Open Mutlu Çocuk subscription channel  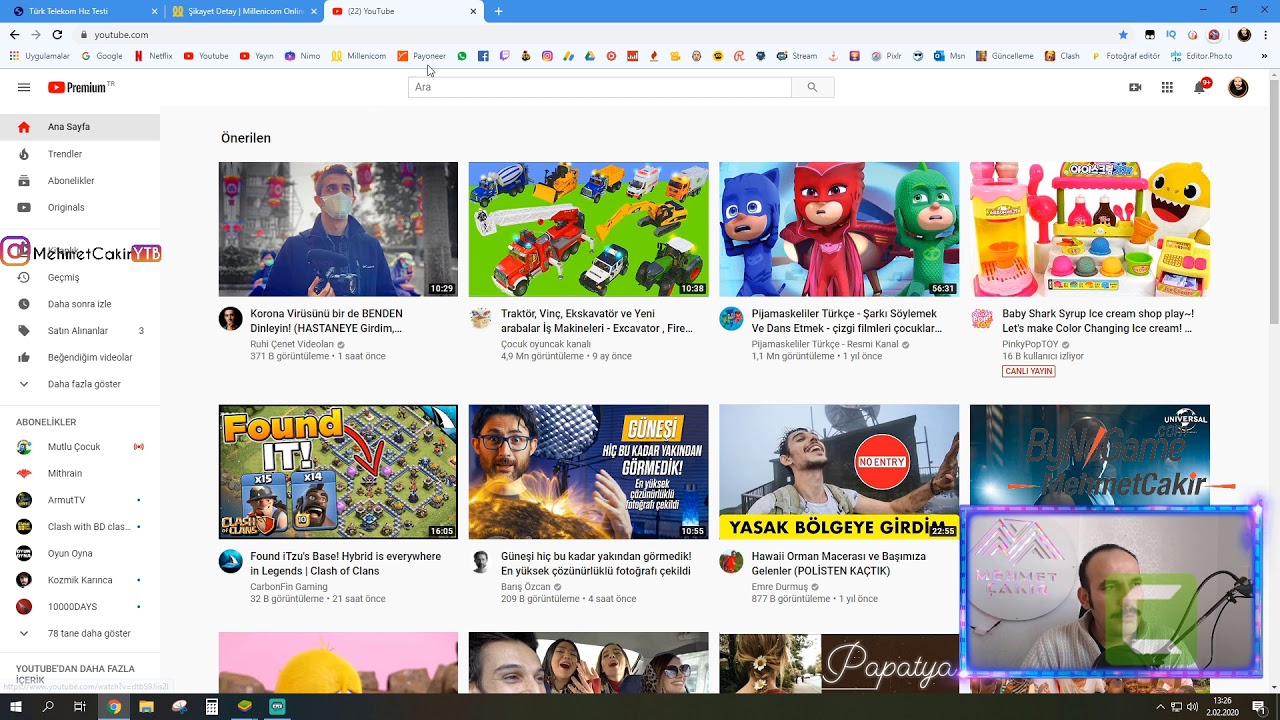(80, 447)
